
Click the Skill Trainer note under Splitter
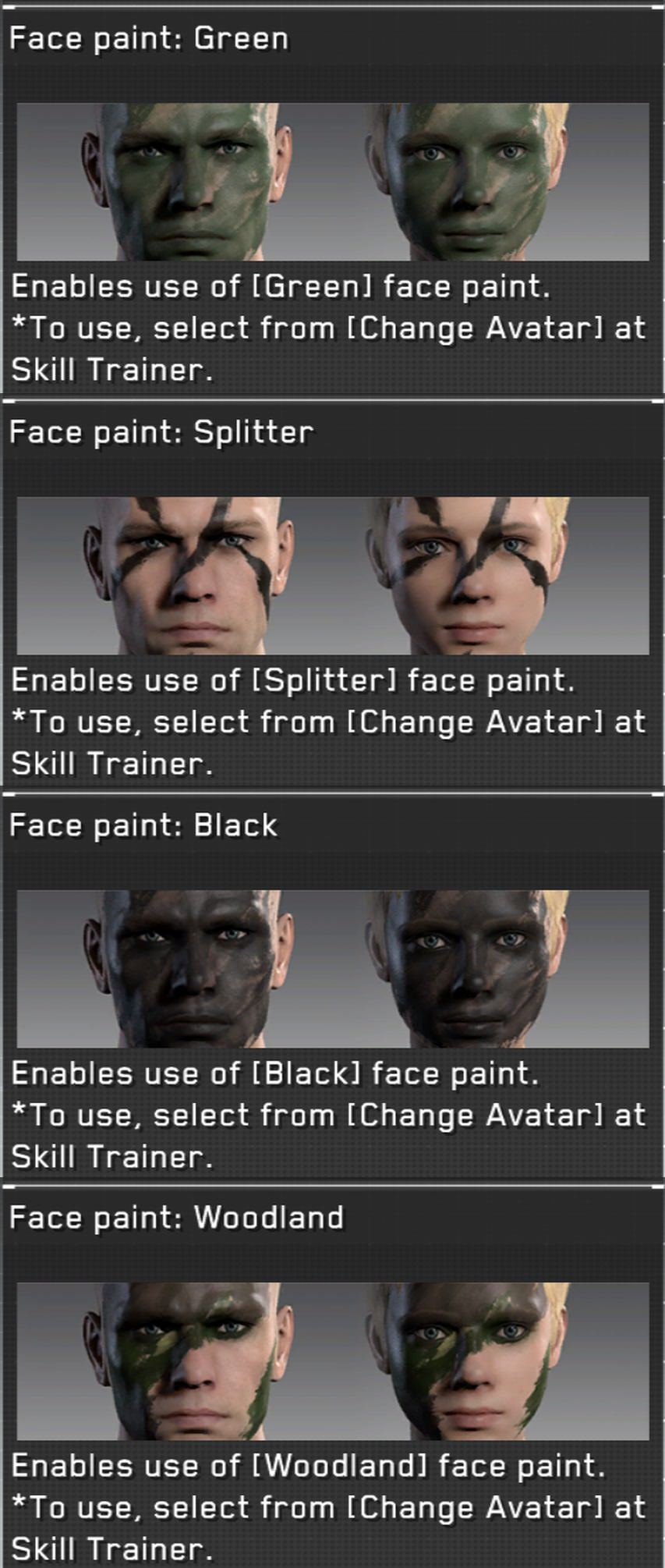point(329,743)
